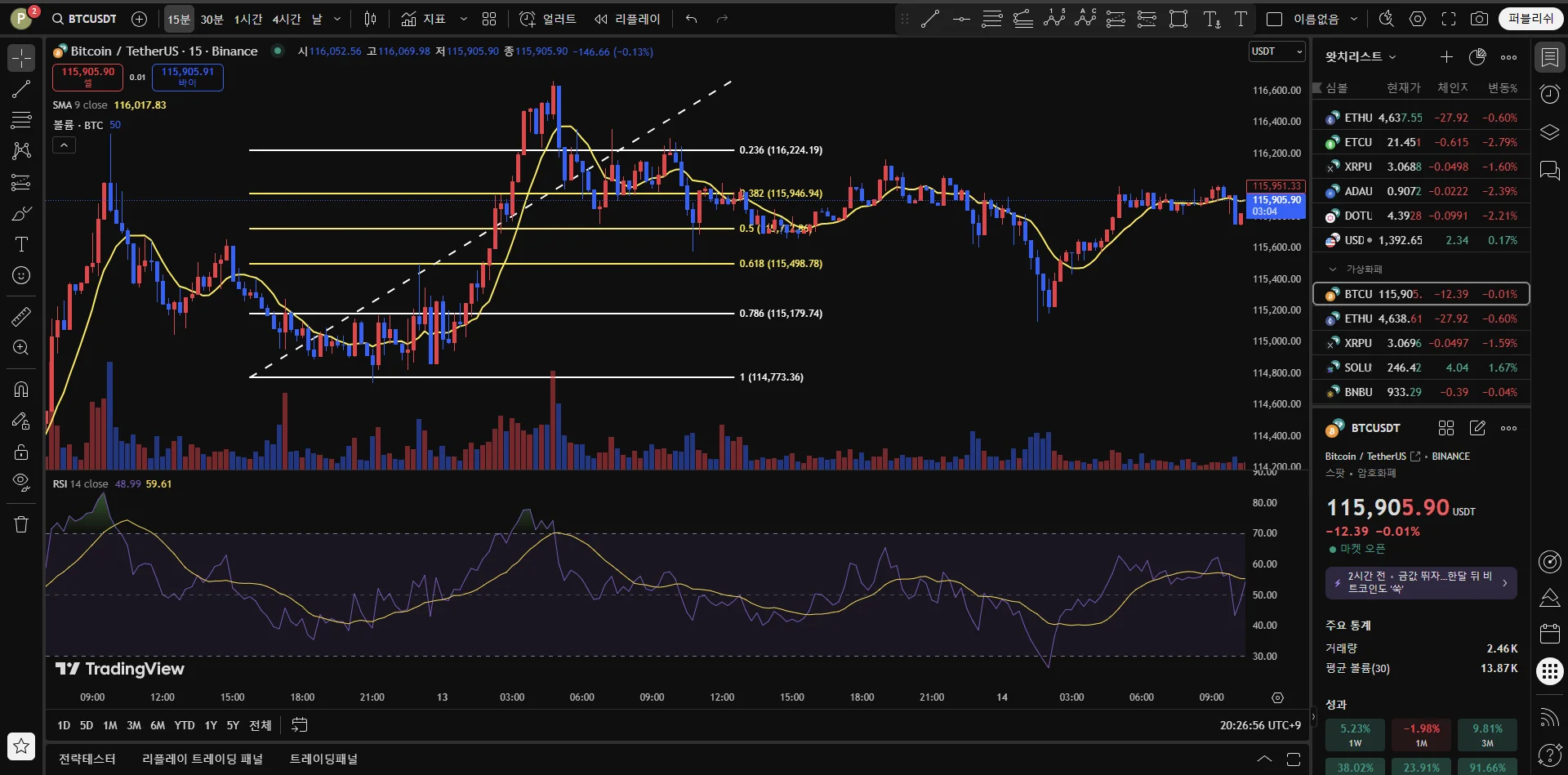Click the time zone 20:26:56 UTC+9
Screen dimensions: 1568x775
pos(1260,725)
